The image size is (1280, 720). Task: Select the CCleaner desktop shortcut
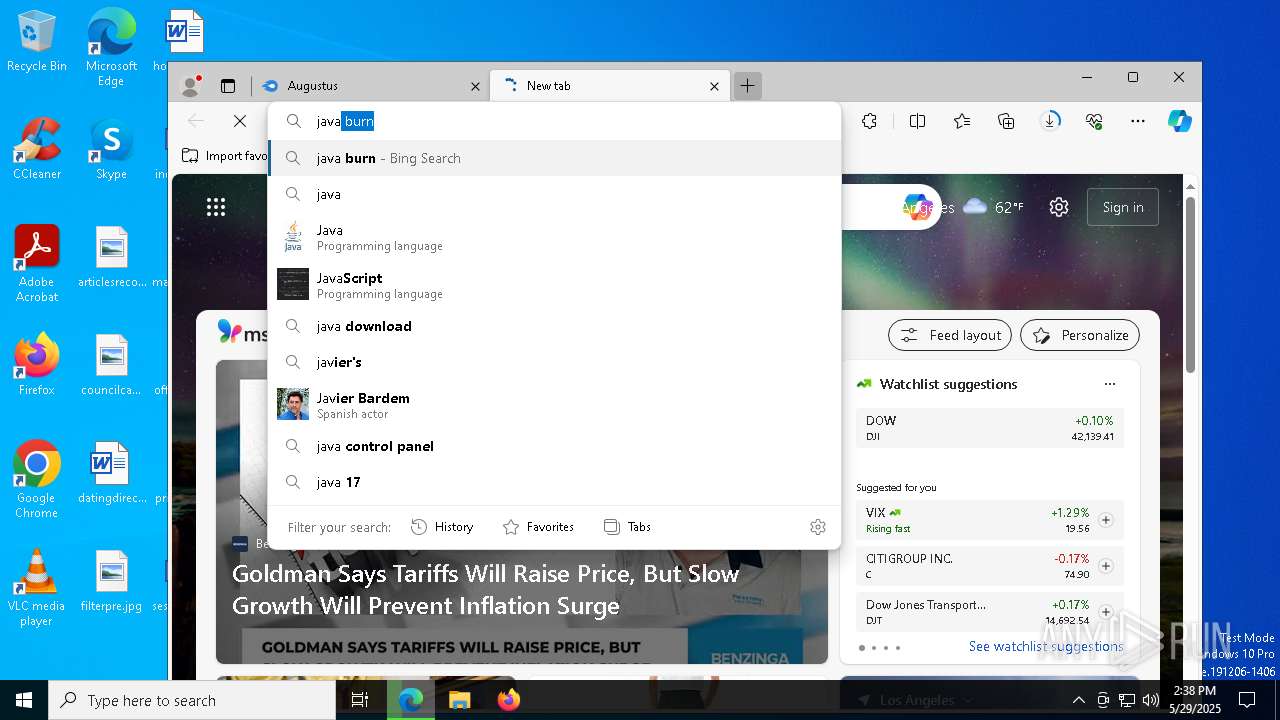point(37,149)
